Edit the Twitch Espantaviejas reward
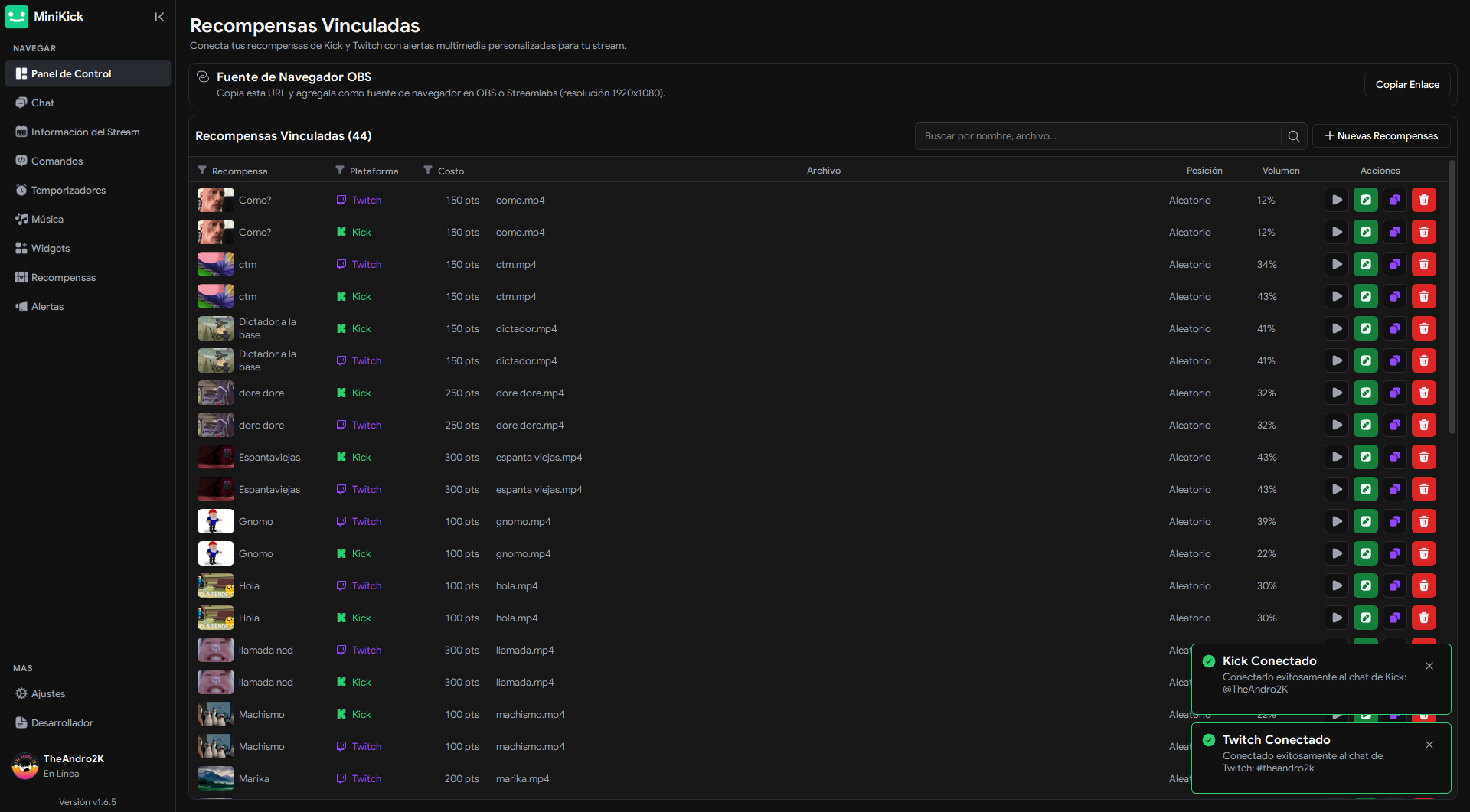 1366,489
